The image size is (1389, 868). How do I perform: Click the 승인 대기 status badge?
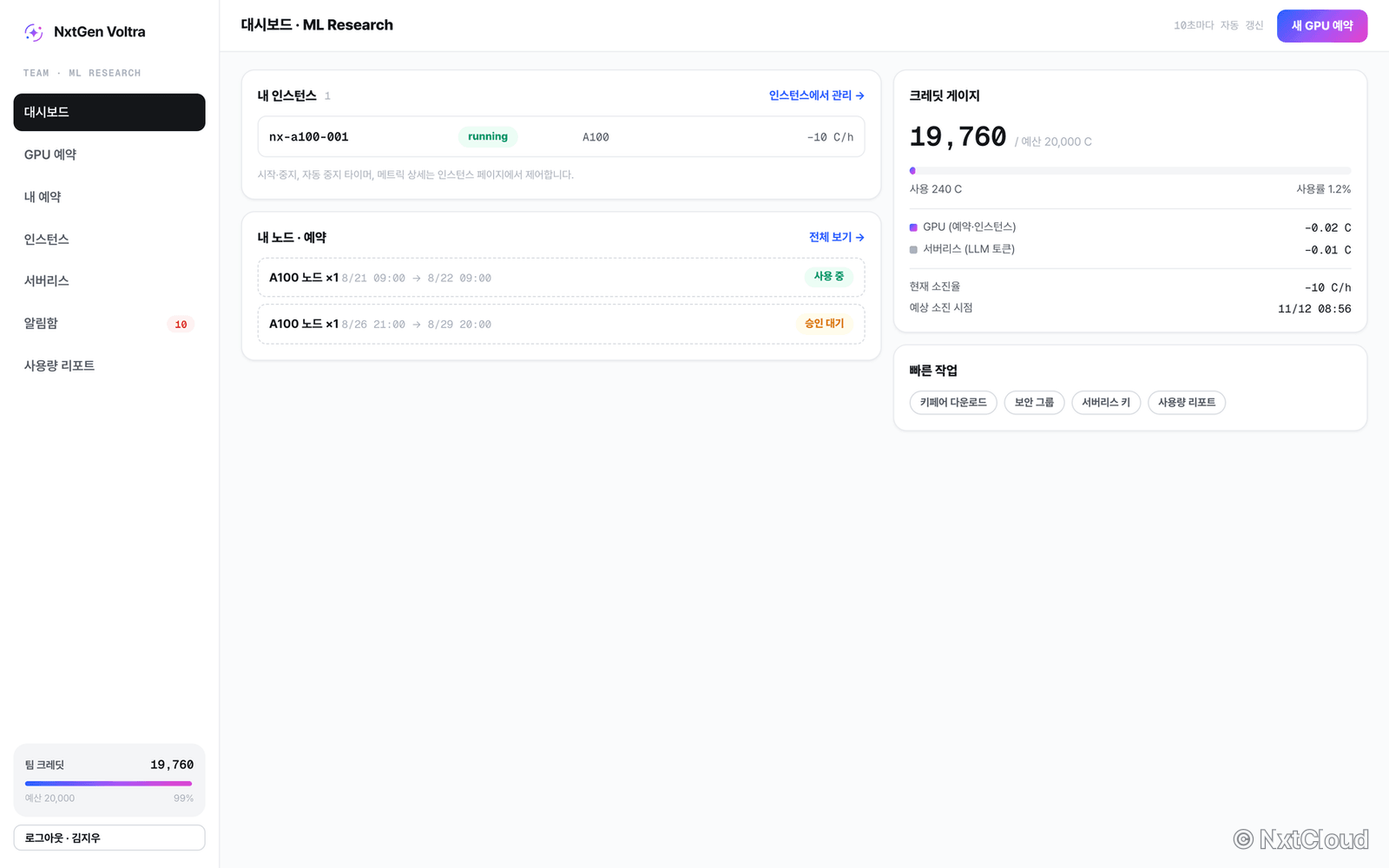pyautogui.click(x=824, y=323)
